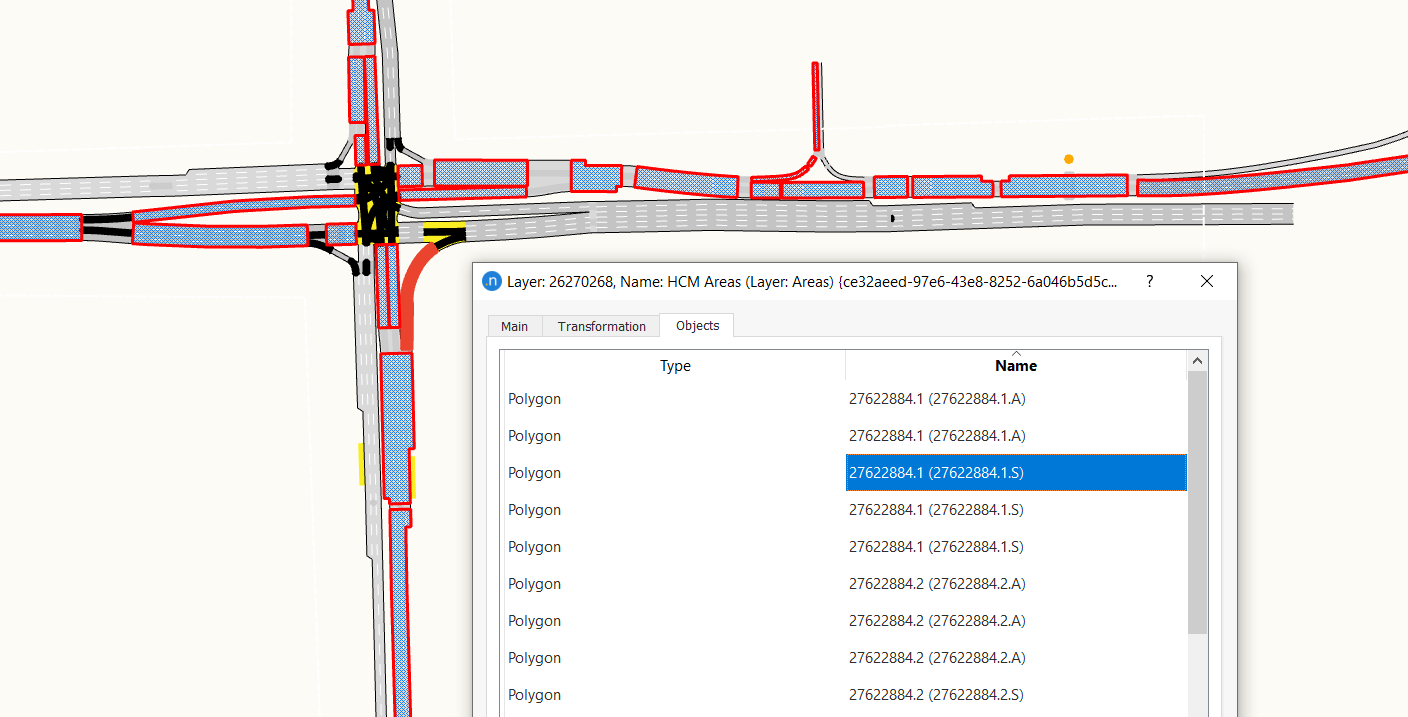Close the HCM Areas layer dialog
Screen dimensions: 1408x717
pos(1206,282)
